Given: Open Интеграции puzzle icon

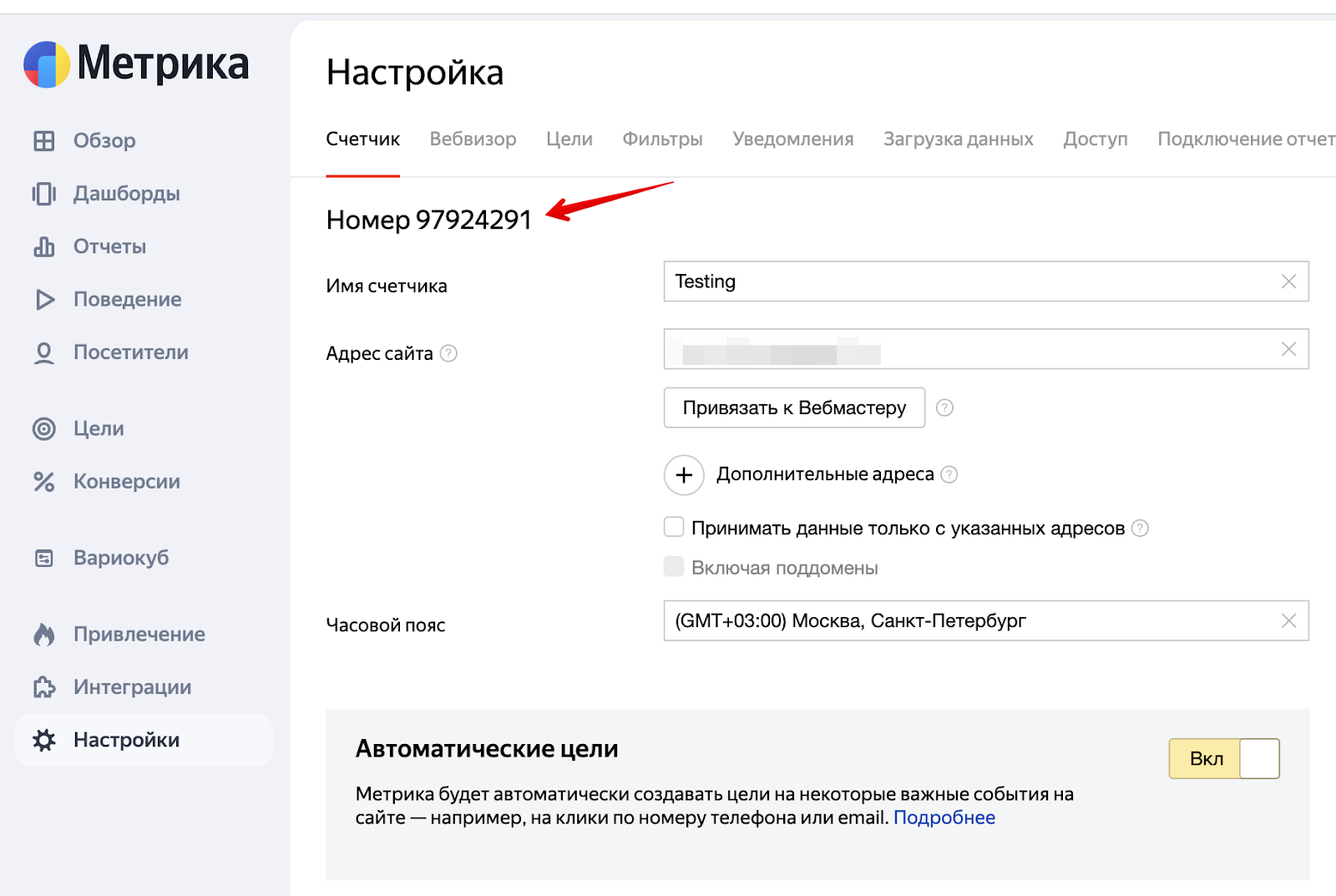Looking at the screenshot, I should (44, 687).
